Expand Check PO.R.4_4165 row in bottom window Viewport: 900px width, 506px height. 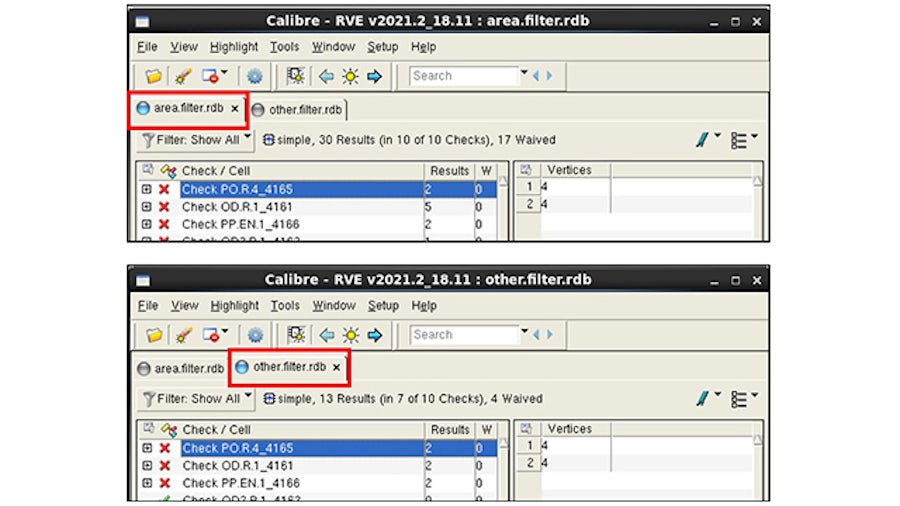(147, 447)
